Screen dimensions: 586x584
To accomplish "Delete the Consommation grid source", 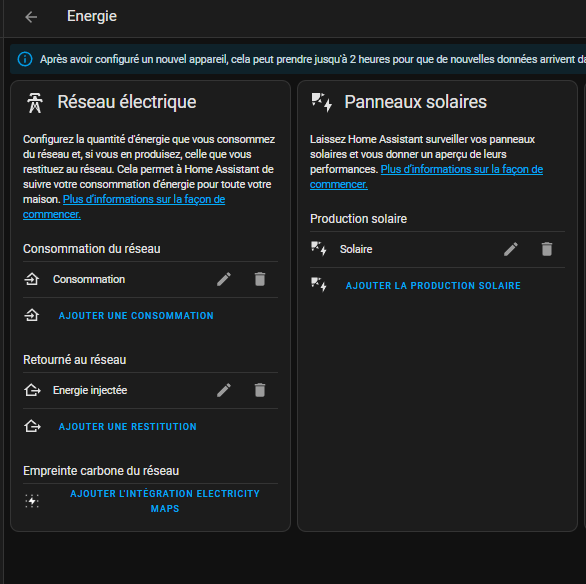I will pos(260,279).
